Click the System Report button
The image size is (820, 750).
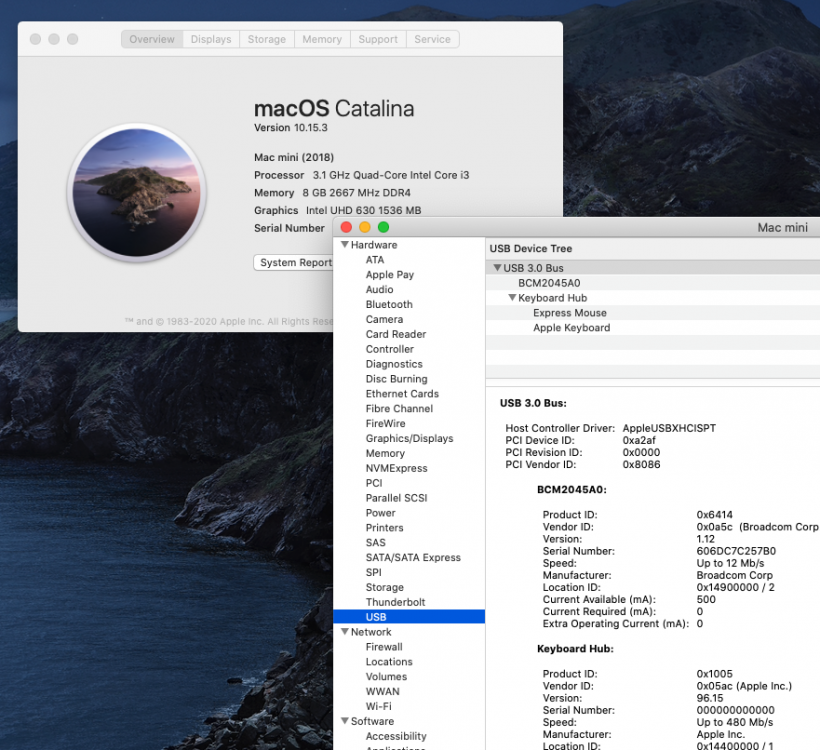pos(294,263)
